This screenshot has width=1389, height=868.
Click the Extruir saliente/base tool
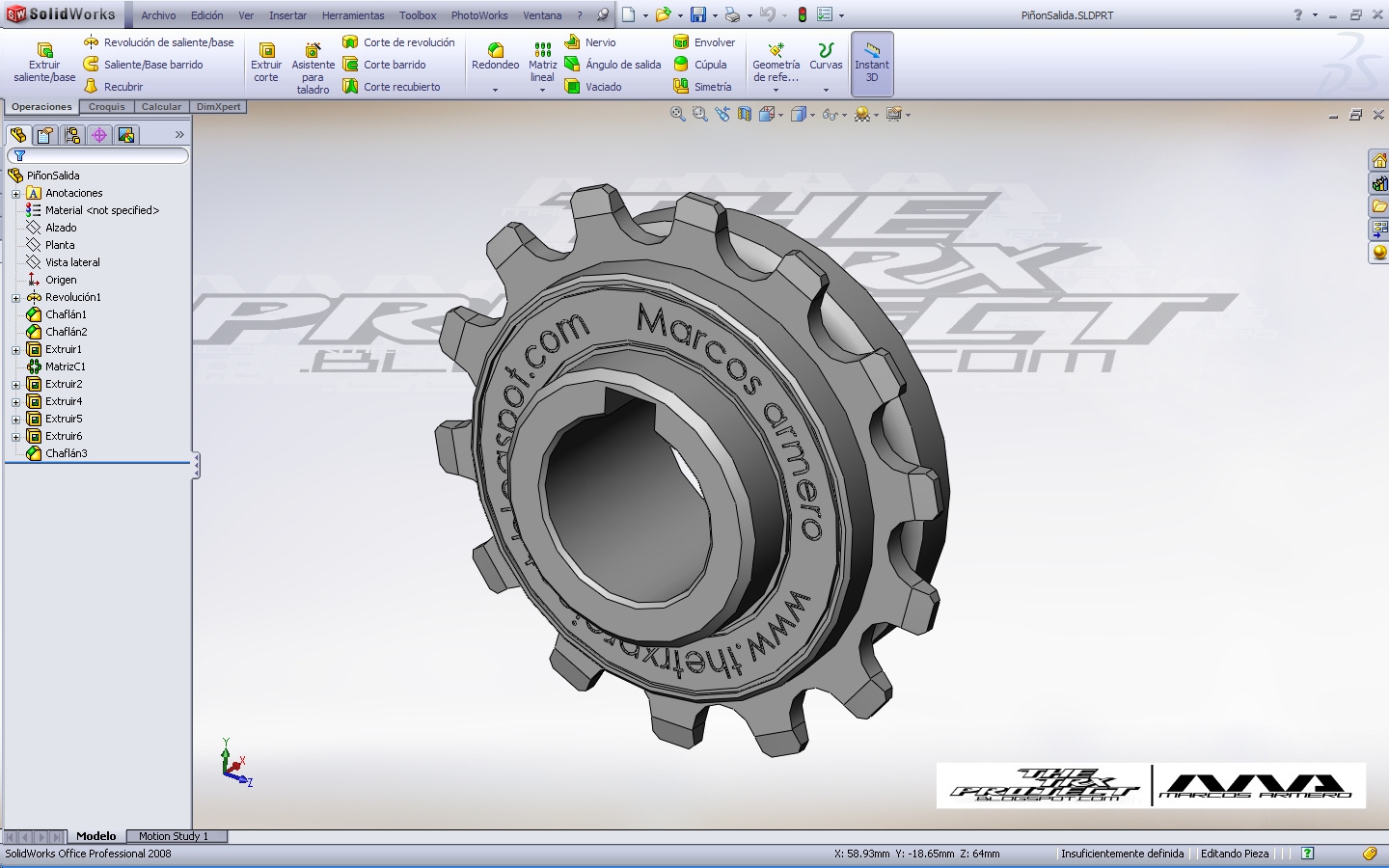44,63
